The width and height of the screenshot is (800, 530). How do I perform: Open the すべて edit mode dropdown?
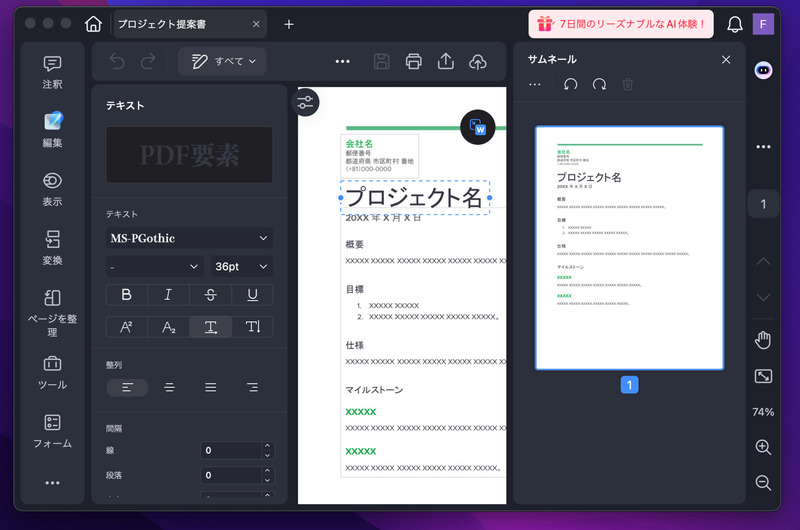click(x=222, y=61)
